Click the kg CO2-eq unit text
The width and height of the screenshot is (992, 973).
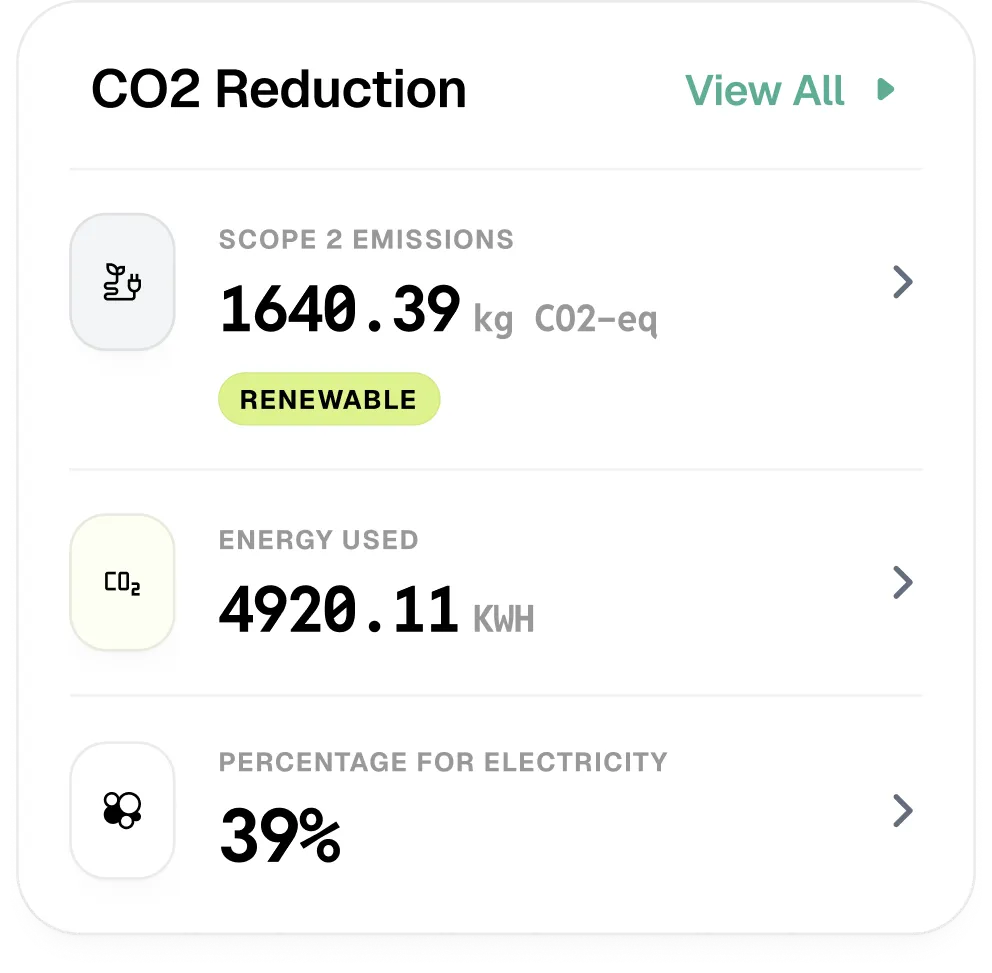pyautogui.click(x=565, y=320)
